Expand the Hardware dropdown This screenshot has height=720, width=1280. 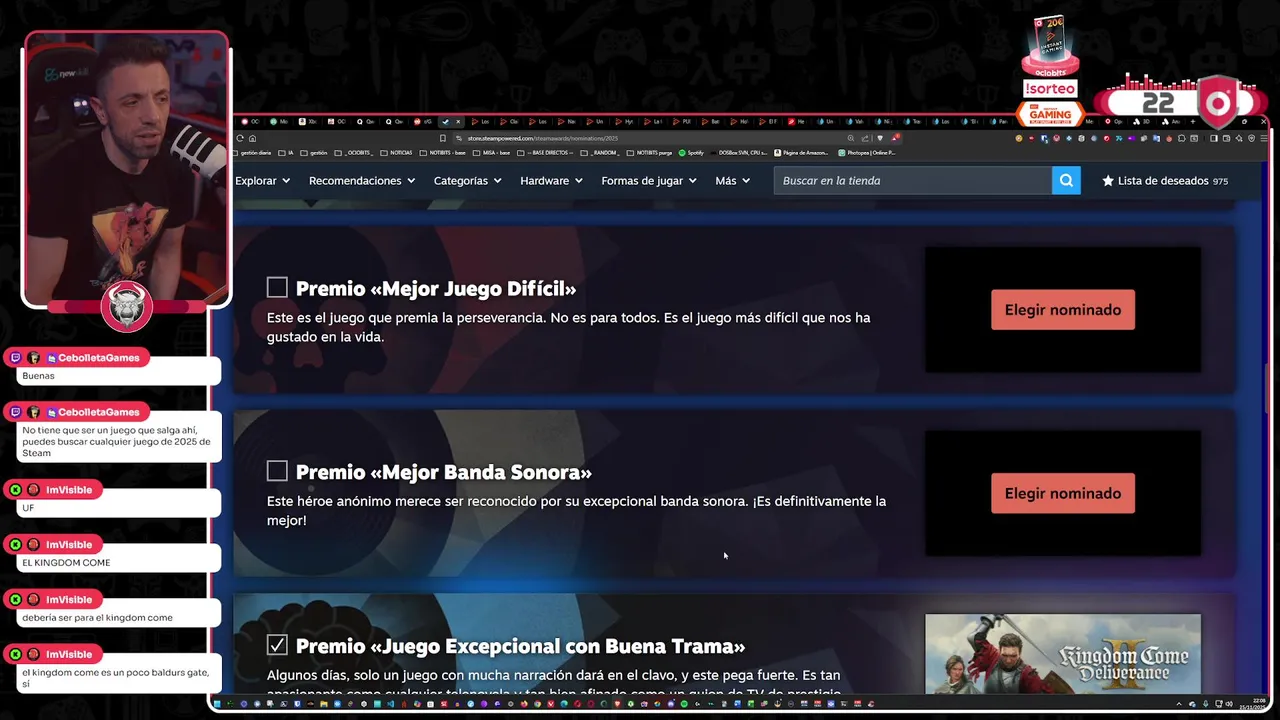[551, 181]
